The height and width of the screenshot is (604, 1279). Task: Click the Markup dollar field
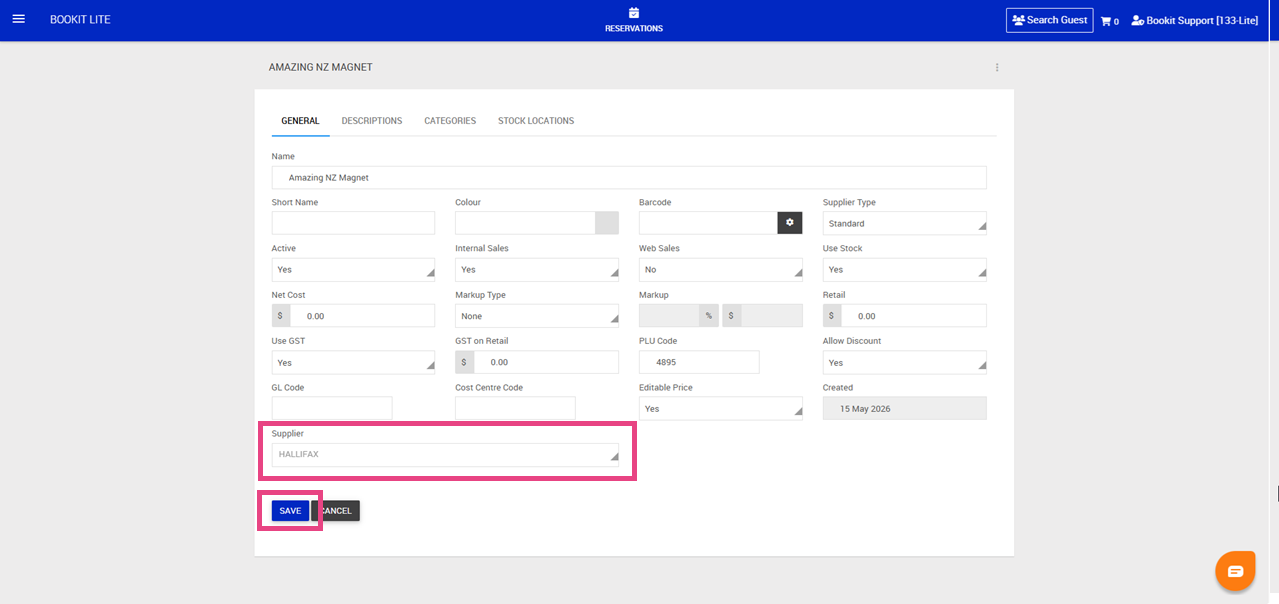[x=772, y=316]
